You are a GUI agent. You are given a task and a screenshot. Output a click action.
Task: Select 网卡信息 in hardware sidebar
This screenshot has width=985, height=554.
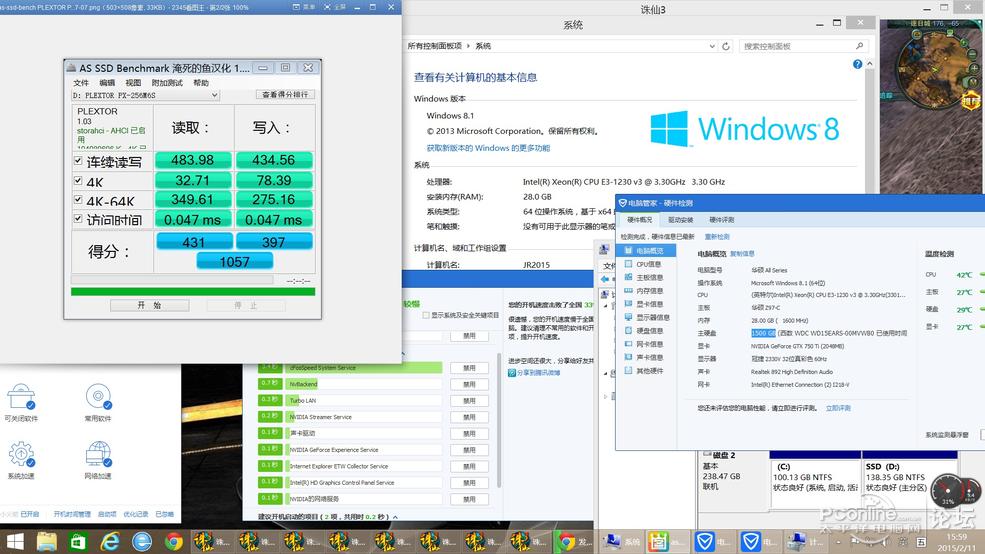pos(644,344)
